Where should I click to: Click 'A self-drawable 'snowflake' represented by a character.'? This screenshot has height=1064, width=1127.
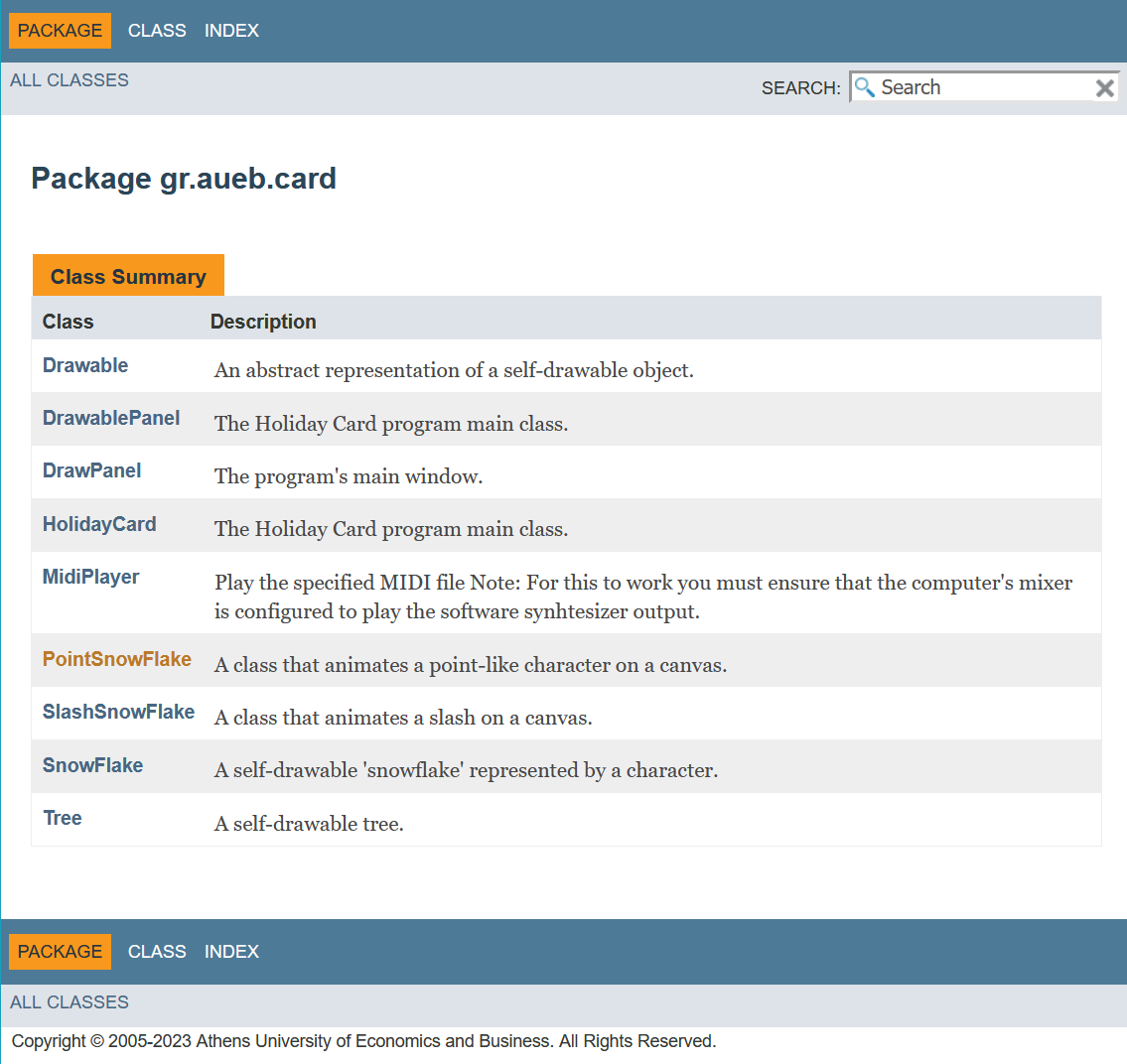466,770
